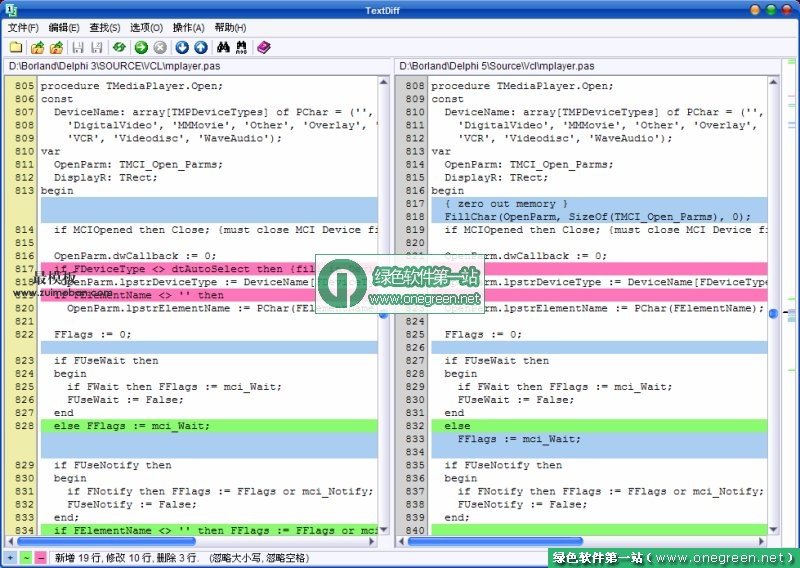Click the green swap/refresh arrows icon
The height and width of the screenshot is (568, 800).
pyautogui.click(x=119, y=47)
